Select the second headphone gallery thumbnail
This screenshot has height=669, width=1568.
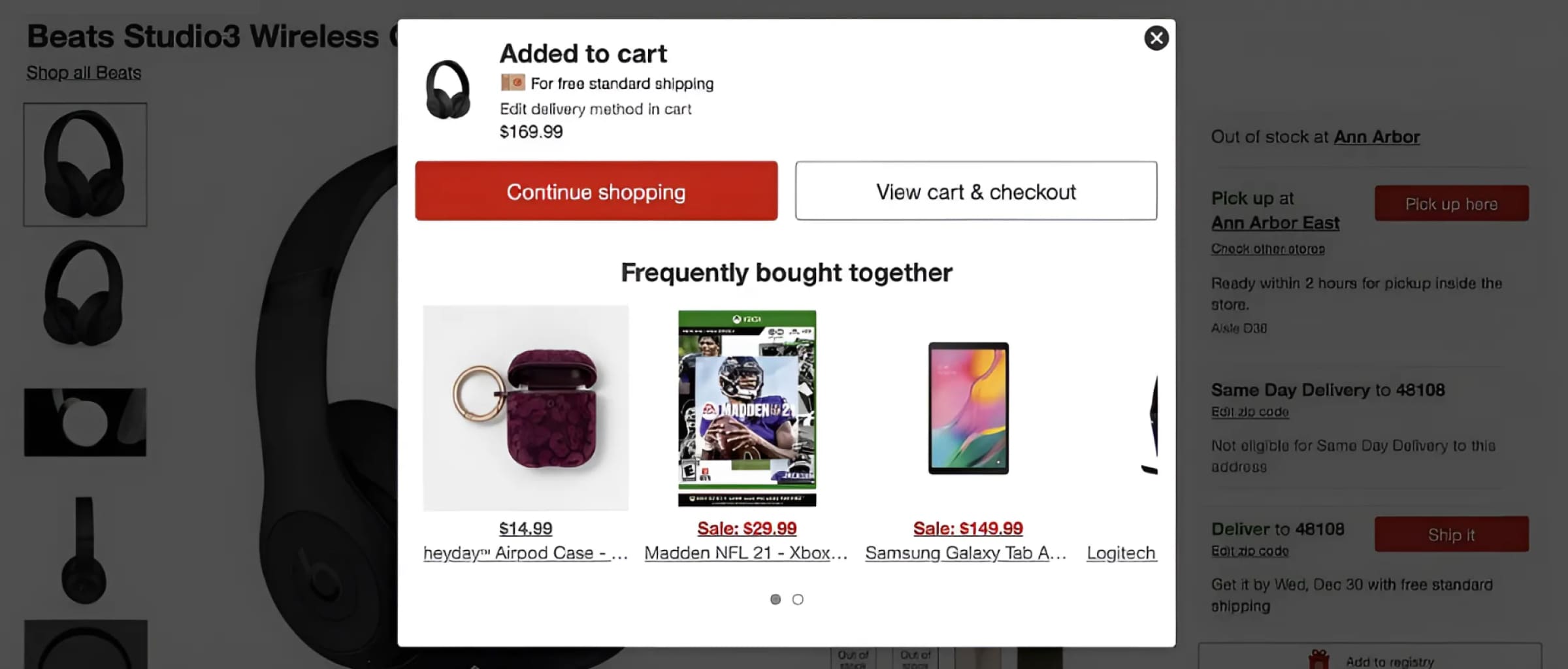click(84, 293)
